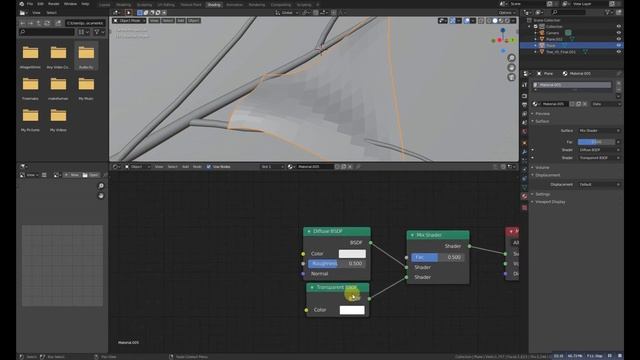640x360 pixels.
Task: Click the file browser back arrow
Action: [x=22, y=23]
